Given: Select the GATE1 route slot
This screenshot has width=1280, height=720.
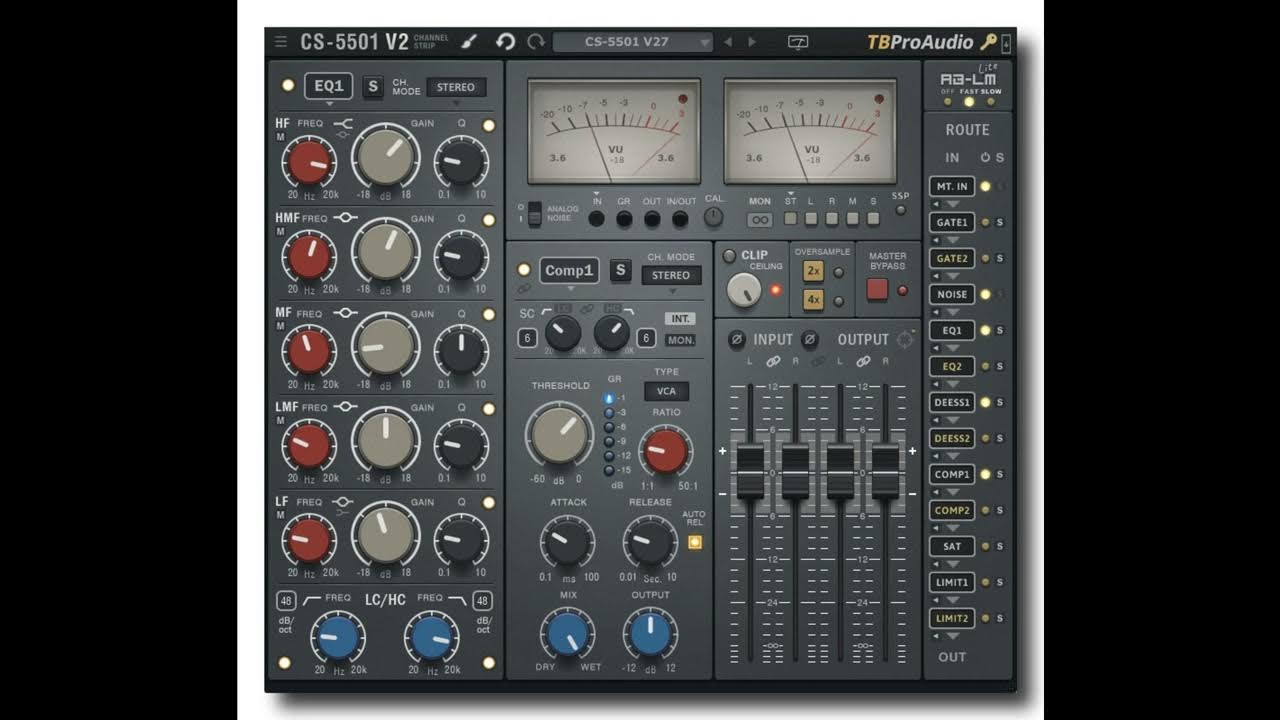Looking at the screenshot, I should coord(952,222).
